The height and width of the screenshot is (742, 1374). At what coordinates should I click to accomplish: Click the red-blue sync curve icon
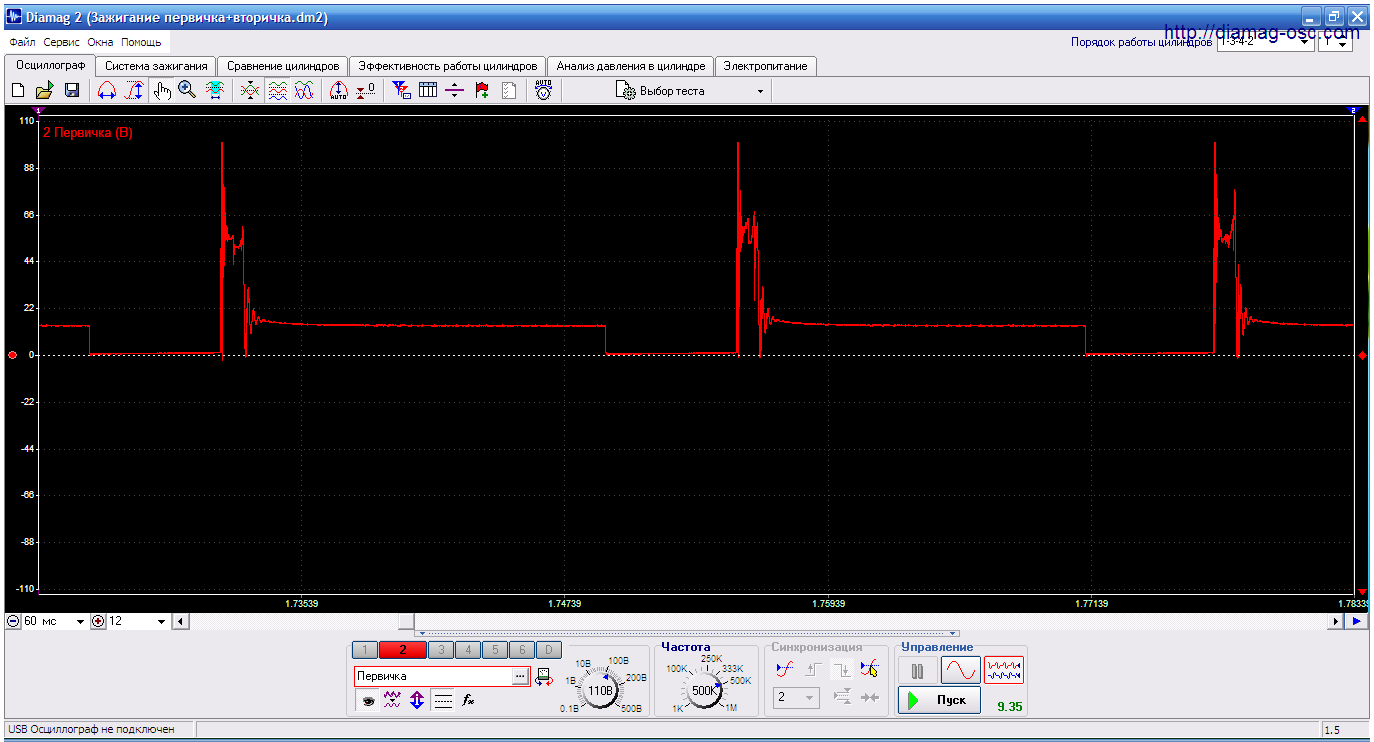coord(785,669)
